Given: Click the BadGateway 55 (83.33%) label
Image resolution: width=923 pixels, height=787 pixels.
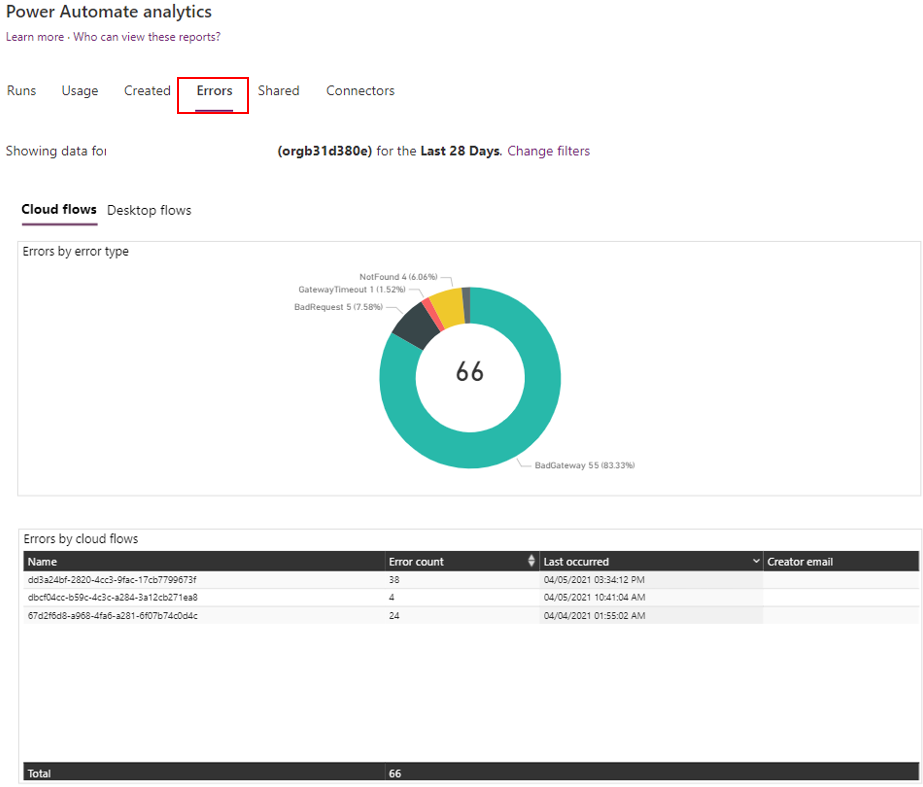Looking at the screenshot, I should (x=585, y=465).
